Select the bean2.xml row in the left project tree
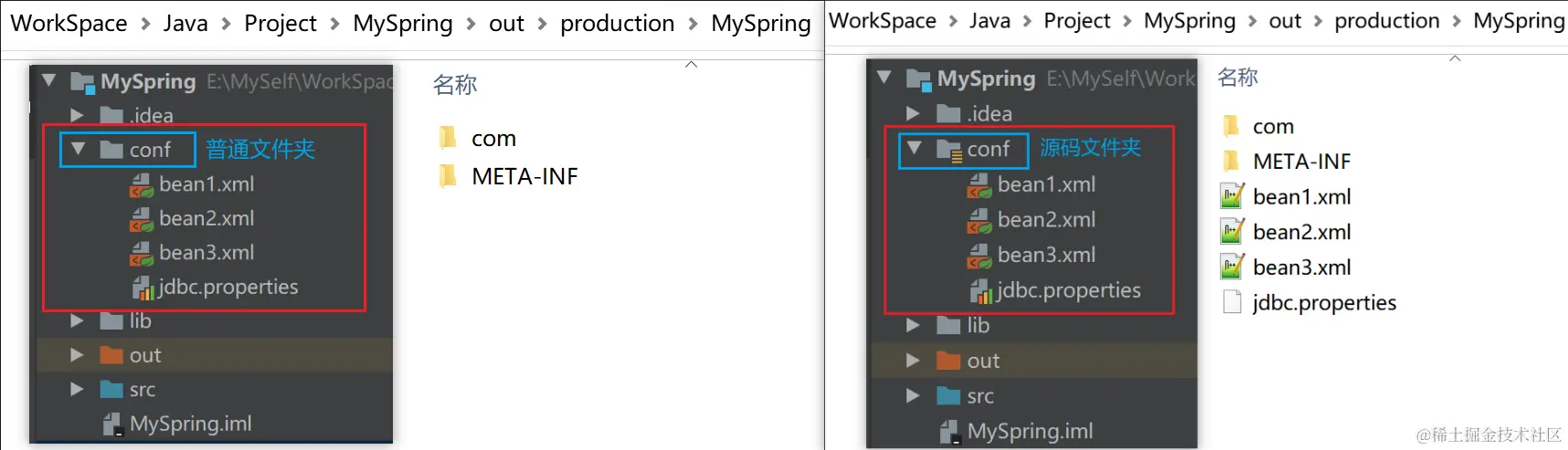Image resolution: width=1568 pixels, height=450 pixels. (x=215, y=219)
